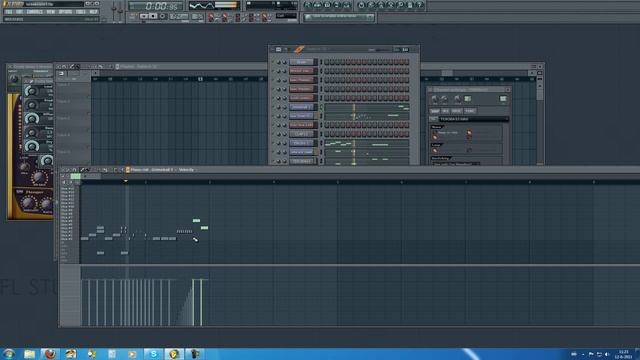Open the FILE menu
The width and height of the screenshot is (640, 360).
point(9,12)
